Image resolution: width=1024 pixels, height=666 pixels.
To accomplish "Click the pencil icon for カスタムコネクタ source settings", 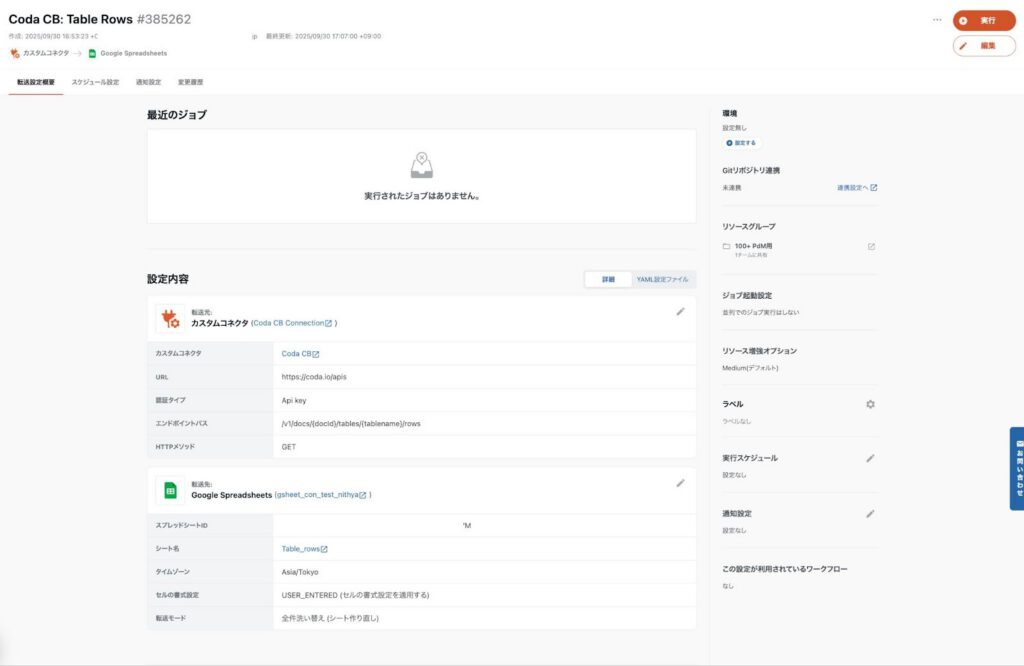I will [x=681, y=311].
